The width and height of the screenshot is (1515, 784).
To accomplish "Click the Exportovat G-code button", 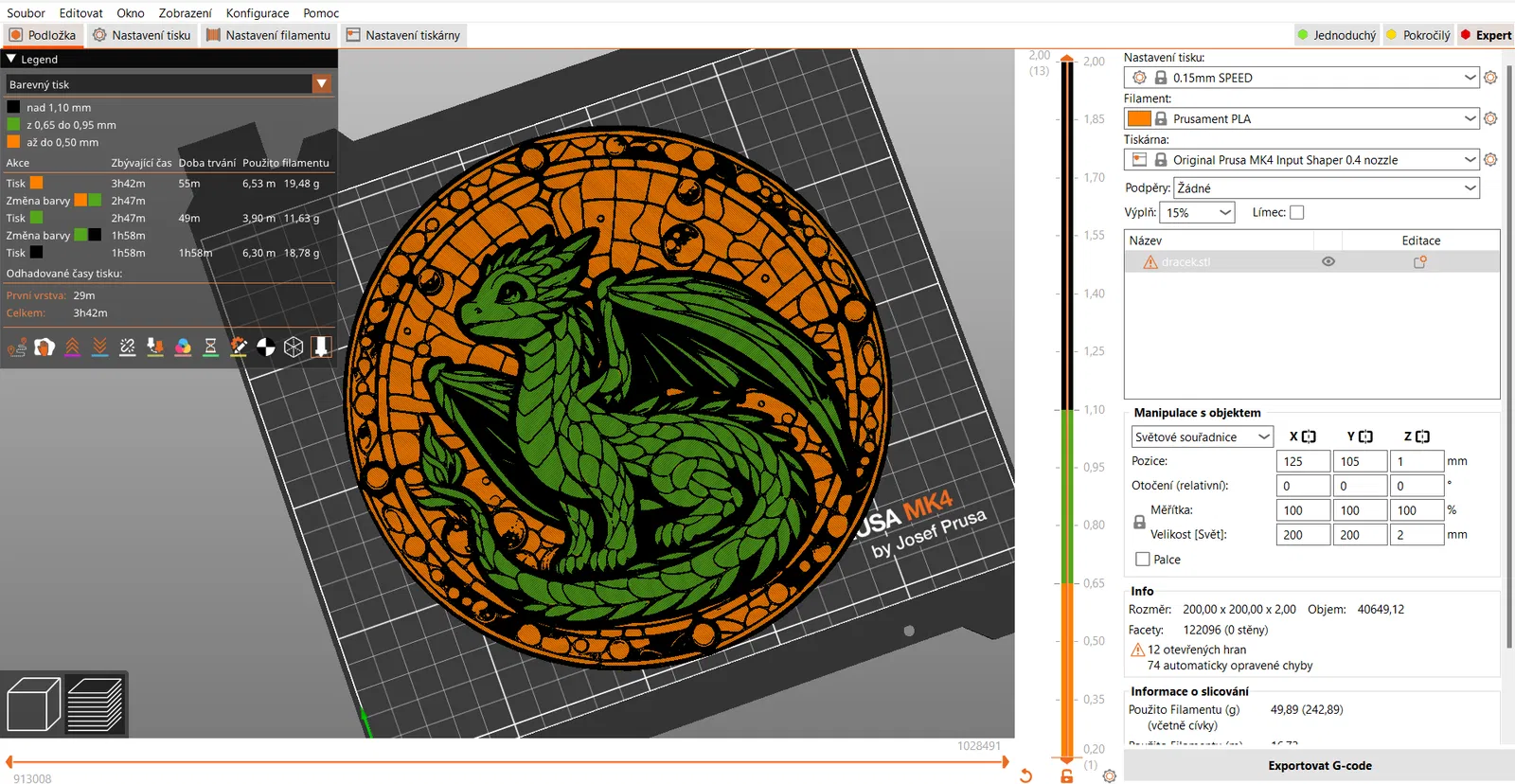I will [x=1319, y=766].
